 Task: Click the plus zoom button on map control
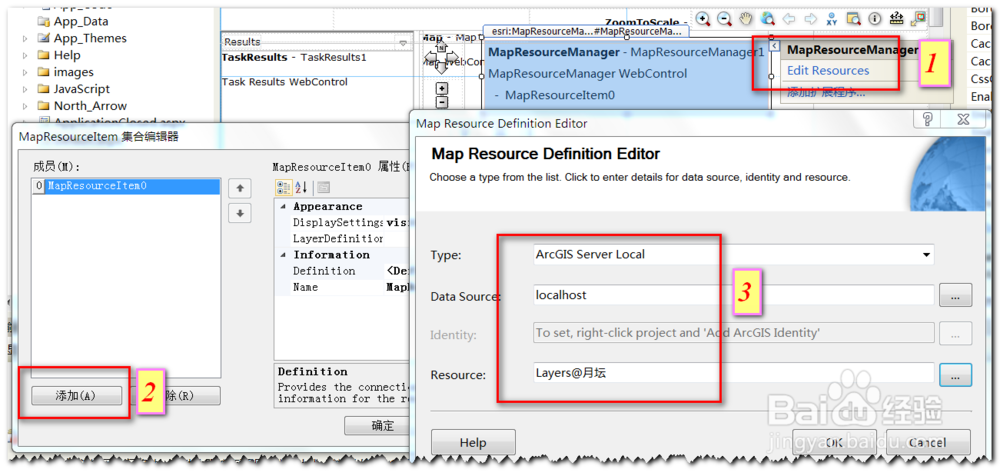441,89
